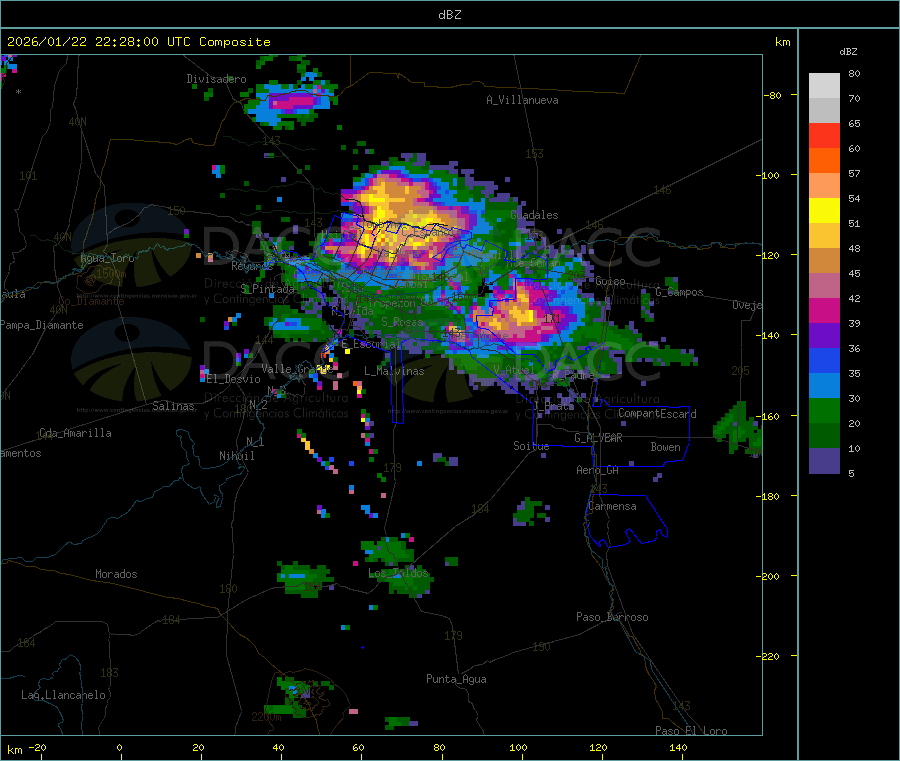The image size is (900, 761).
Task: Click the CompantEscard label
Action: pyautogui.click(x=657, y=414)
